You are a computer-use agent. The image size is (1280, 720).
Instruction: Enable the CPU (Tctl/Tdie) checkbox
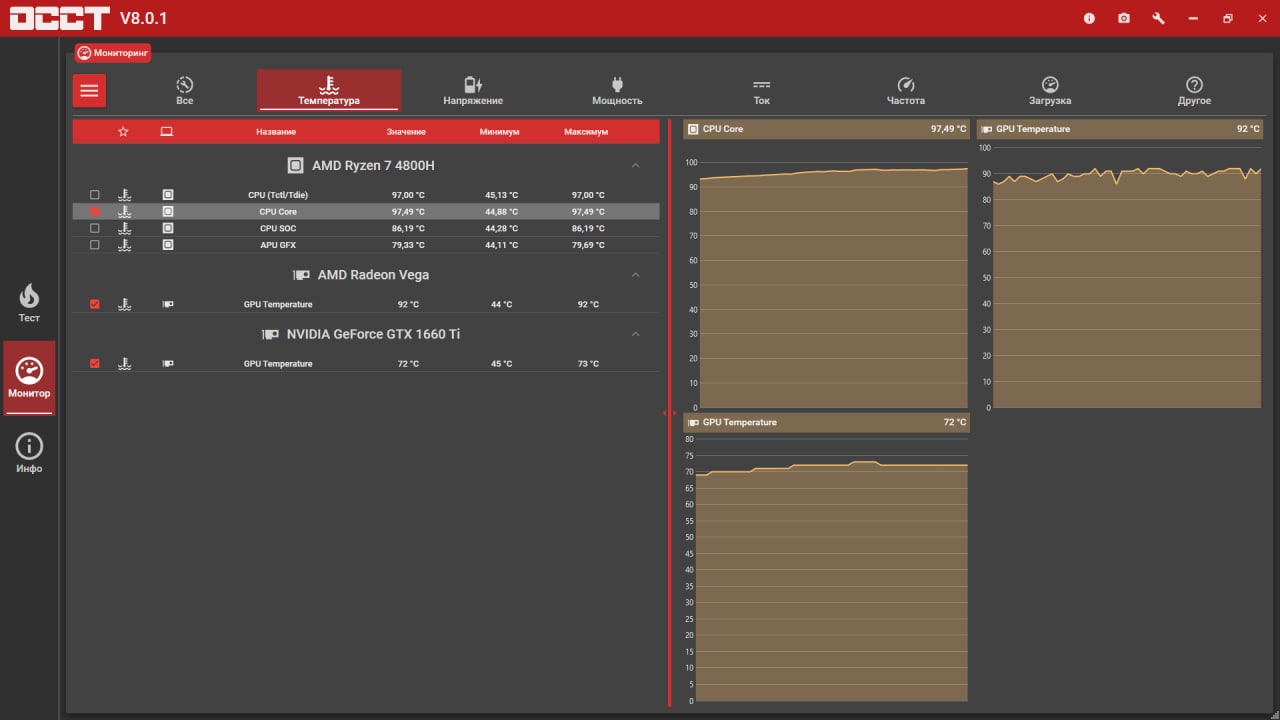tap(95, 195)
